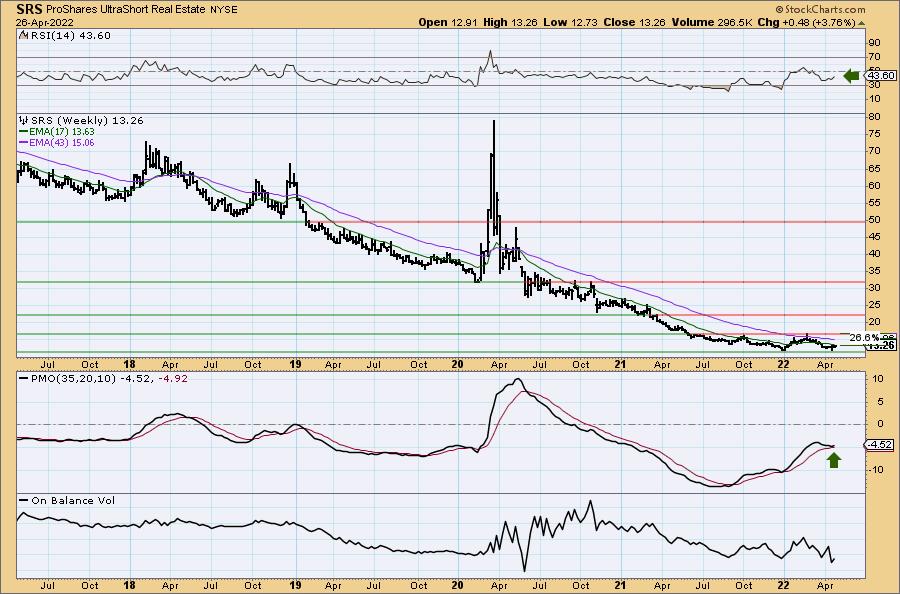Click the Volume 296.5K figure
This screenshot has width=900, height=594.
[712, 22]
